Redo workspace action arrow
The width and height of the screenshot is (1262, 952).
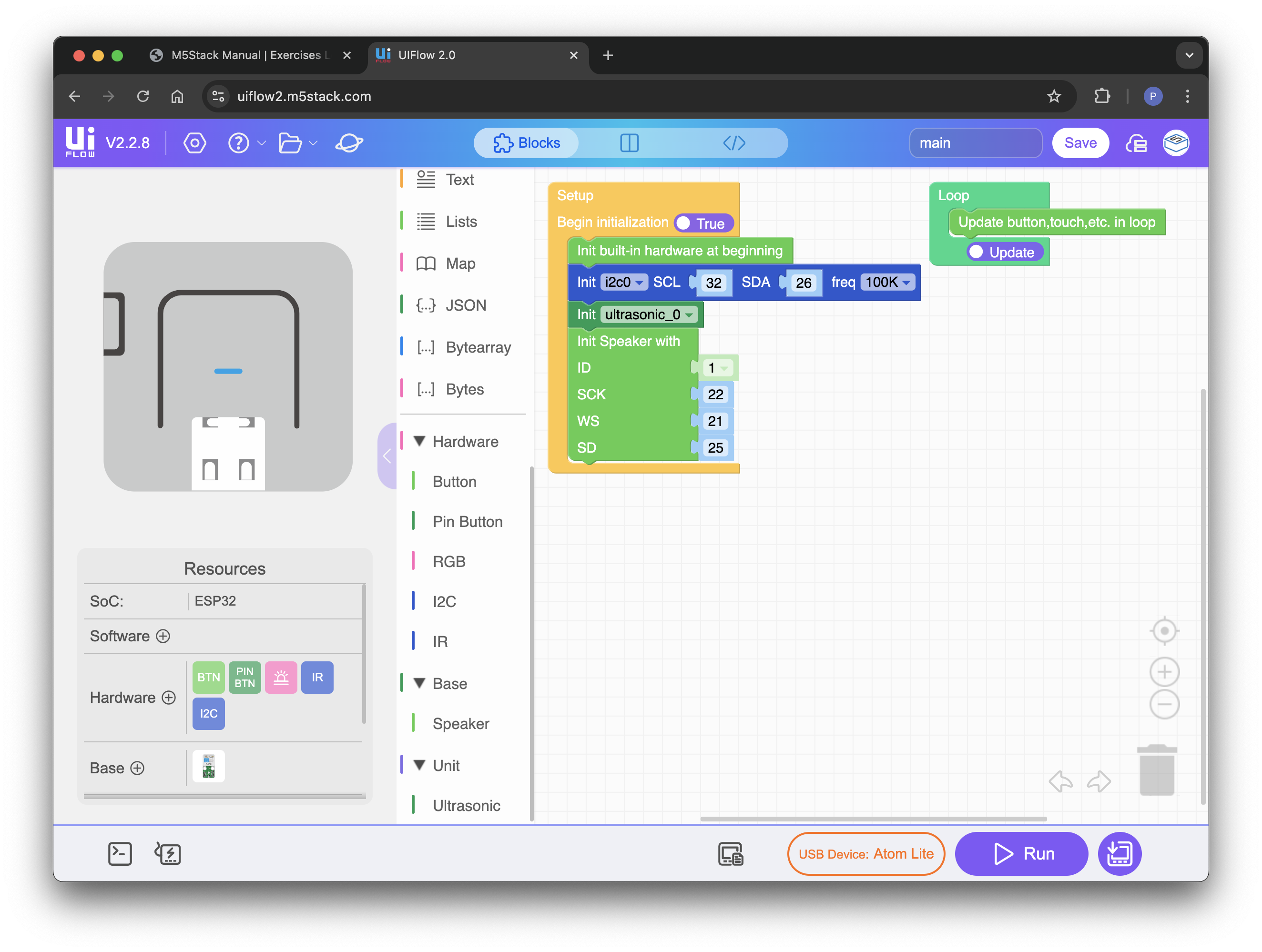pos(1099,781)
